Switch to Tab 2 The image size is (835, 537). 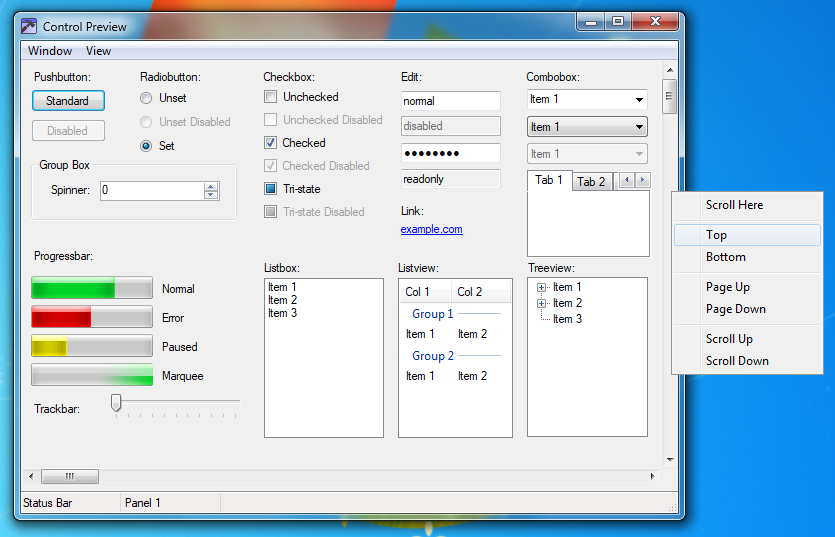[x=591, y=182]
